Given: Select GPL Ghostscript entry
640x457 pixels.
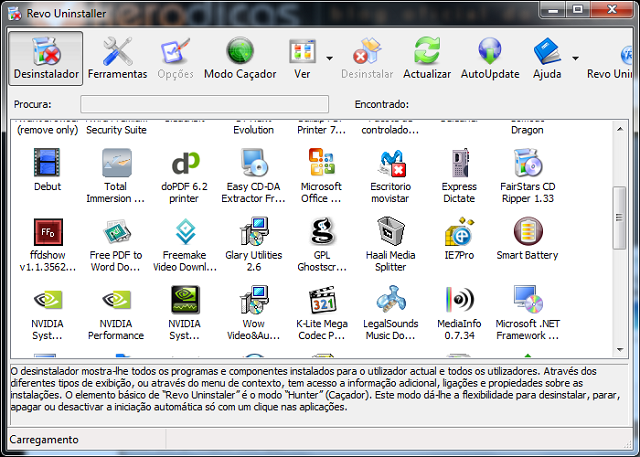Looking at the screenshot, I should (322, 244).
